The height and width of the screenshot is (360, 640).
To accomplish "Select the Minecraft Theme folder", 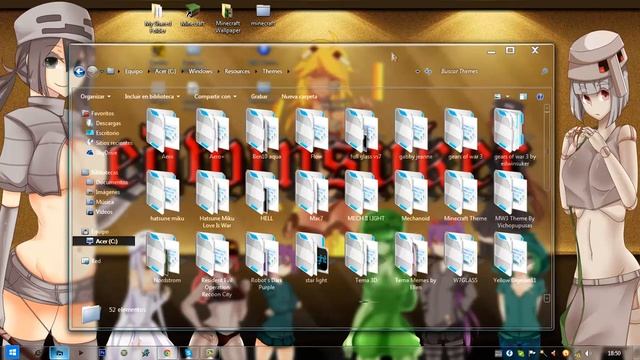I will tap(465, 196).
